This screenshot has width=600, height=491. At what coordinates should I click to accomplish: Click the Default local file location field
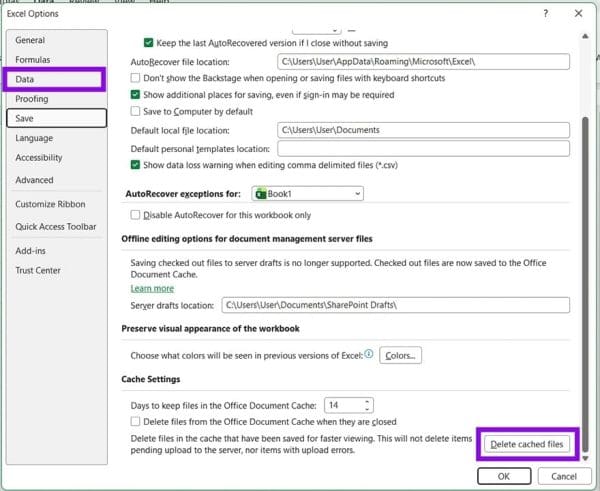tap(423, 130)
